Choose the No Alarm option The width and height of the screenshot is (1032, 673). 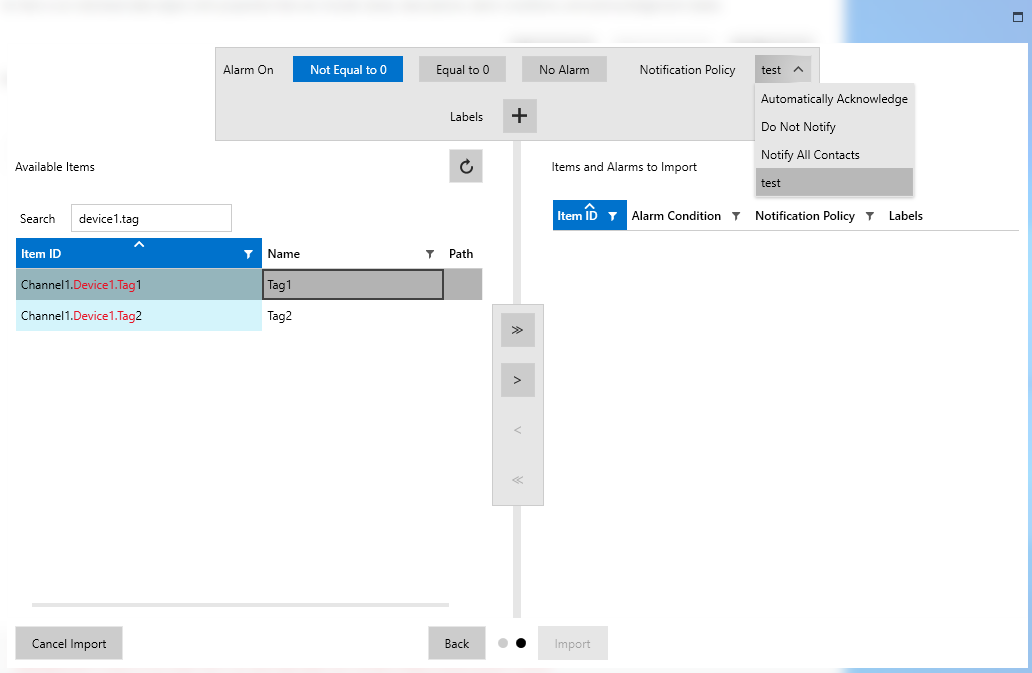(564, 69)
